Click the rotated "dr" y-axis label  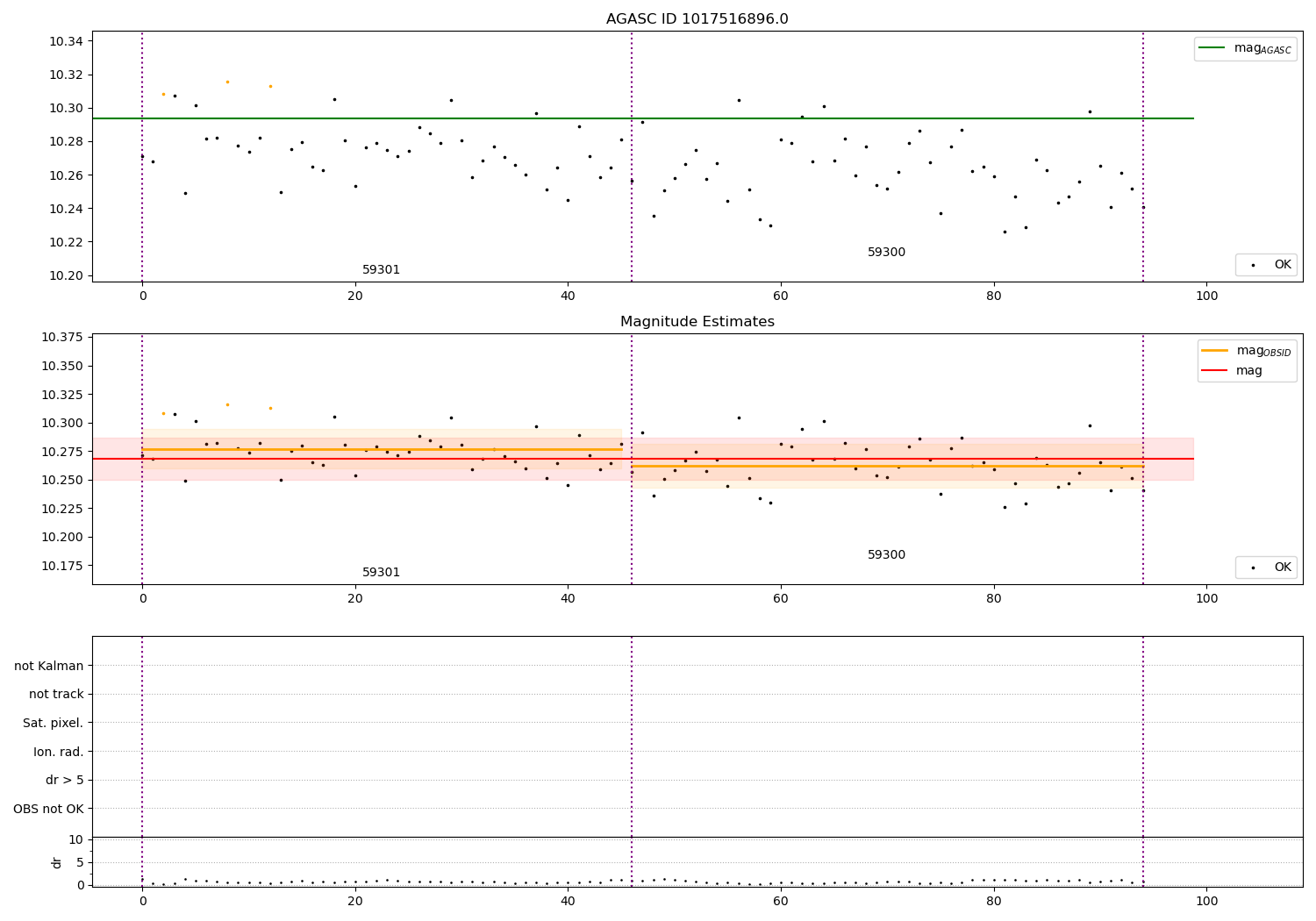(57, 862)
